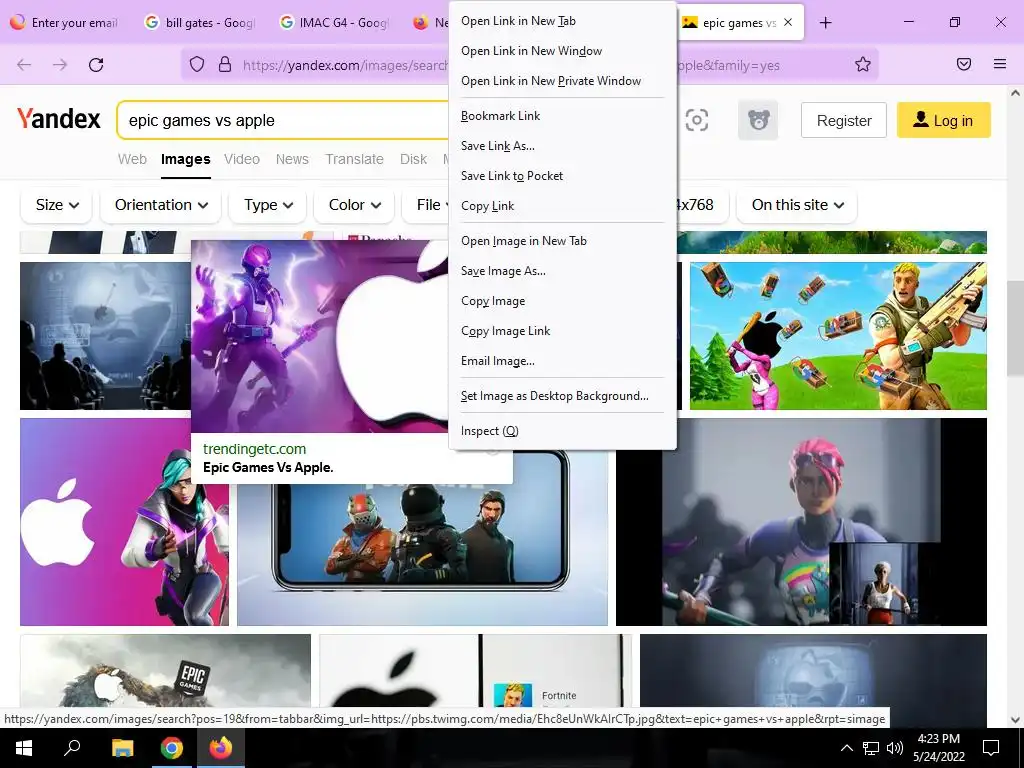Select Bookmark Link menu entry

tap(562, 116)
